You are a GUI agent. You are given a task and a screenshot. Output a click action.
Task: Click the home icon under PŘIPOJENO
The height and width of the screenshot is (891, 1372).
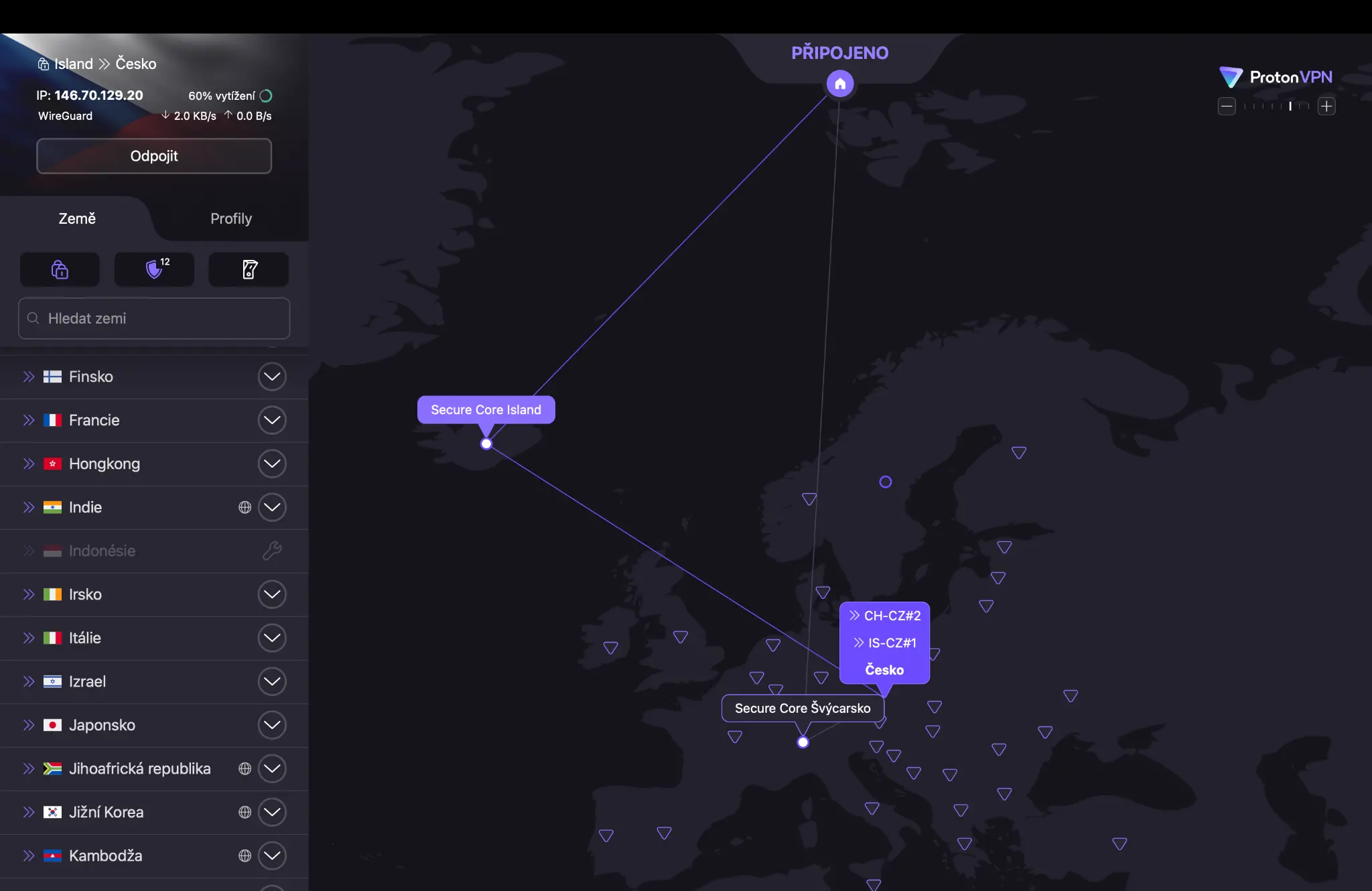click(840, 84)
